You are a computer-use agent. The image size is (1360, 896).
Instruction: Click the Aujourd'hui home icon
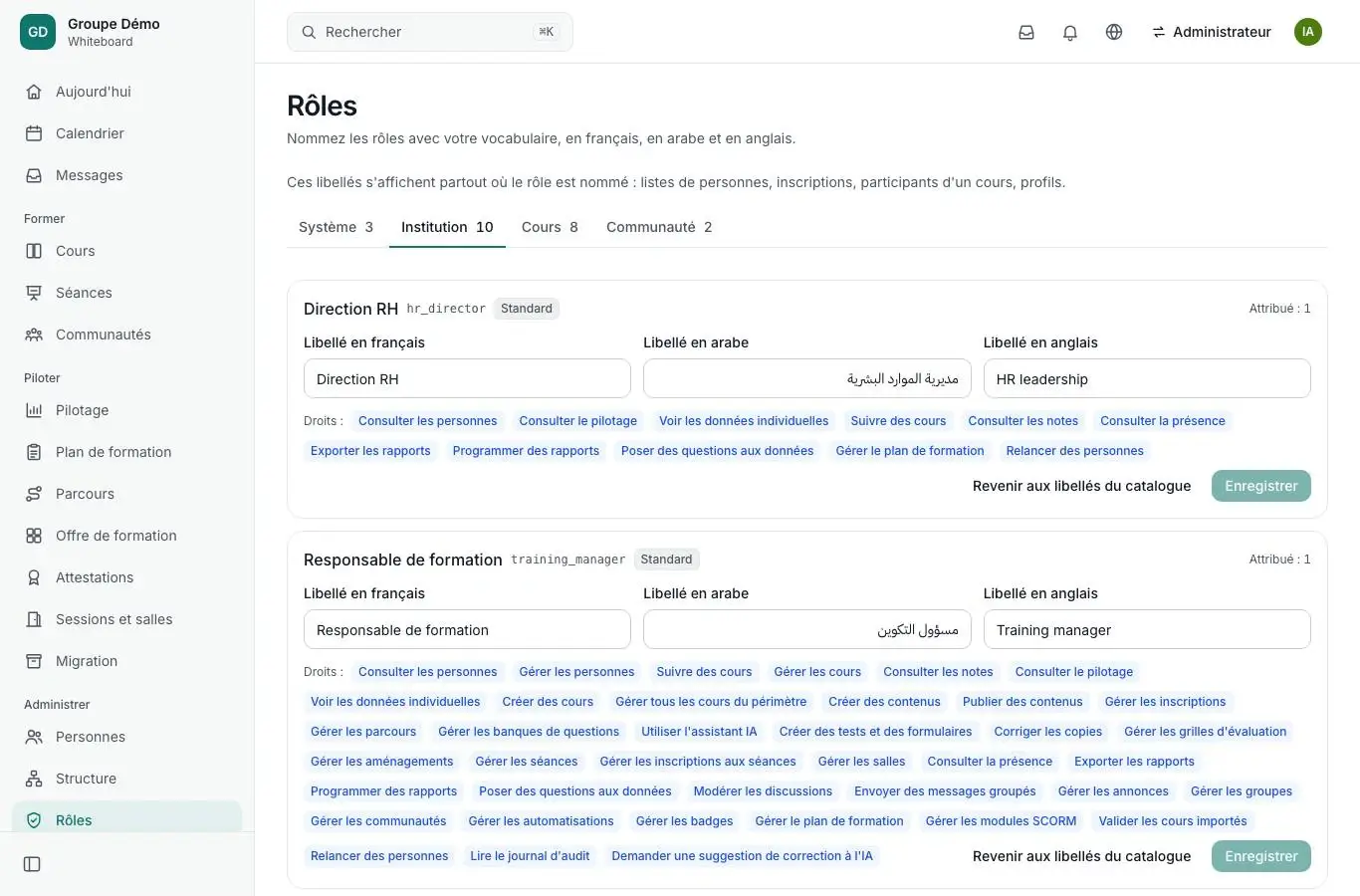tap(34, 92)
